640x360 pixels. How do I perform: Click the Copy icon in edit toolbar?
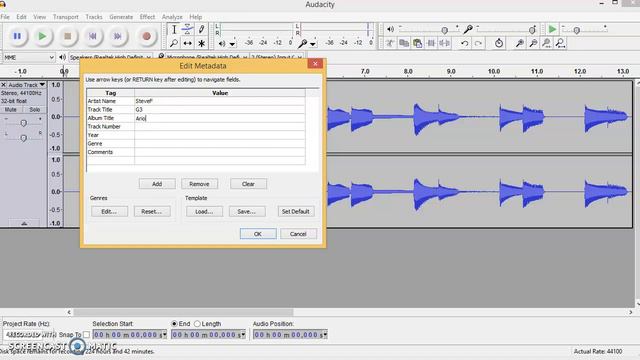click(404, 43)
